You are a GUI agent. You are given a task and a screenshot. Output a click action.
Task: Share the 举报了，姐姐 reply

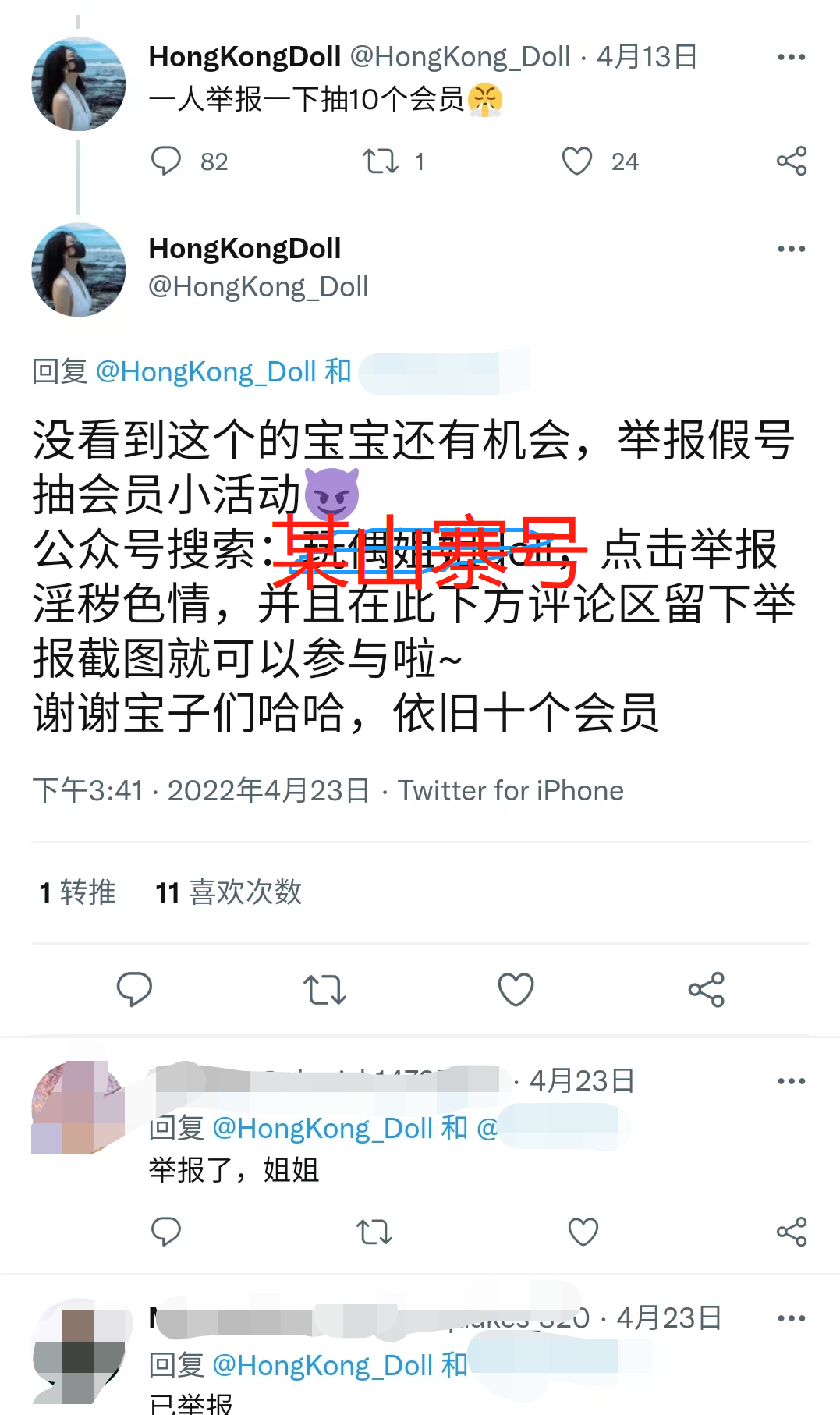(792, 1232)
